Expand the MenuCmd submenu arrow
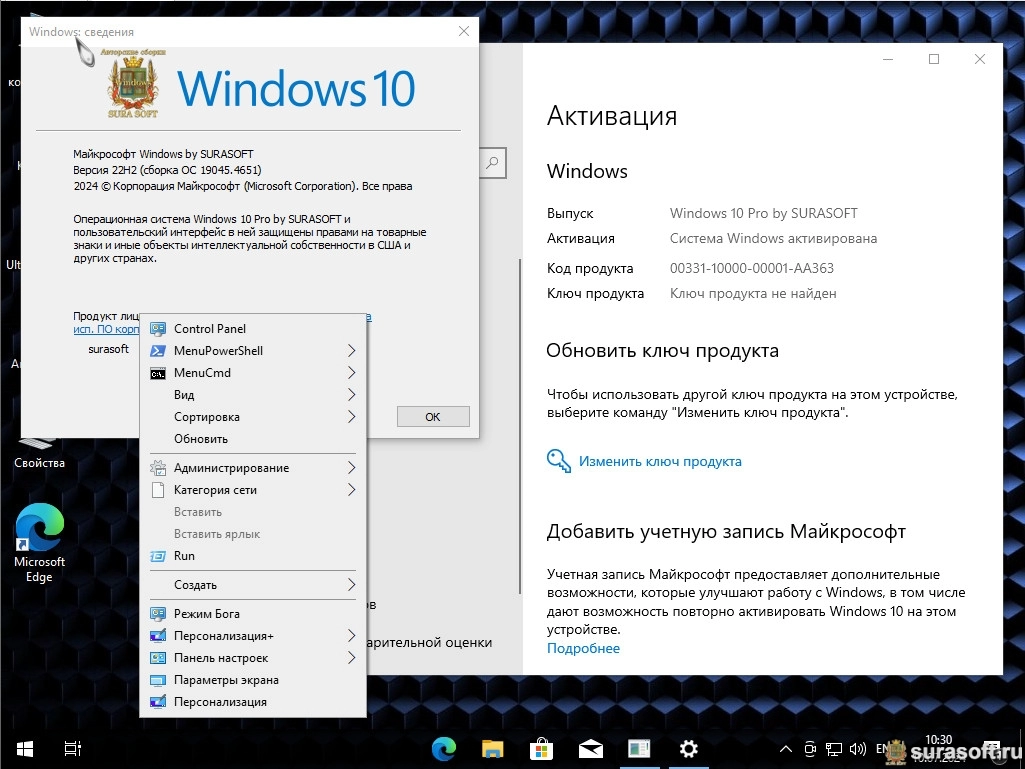 coord(352,373)
